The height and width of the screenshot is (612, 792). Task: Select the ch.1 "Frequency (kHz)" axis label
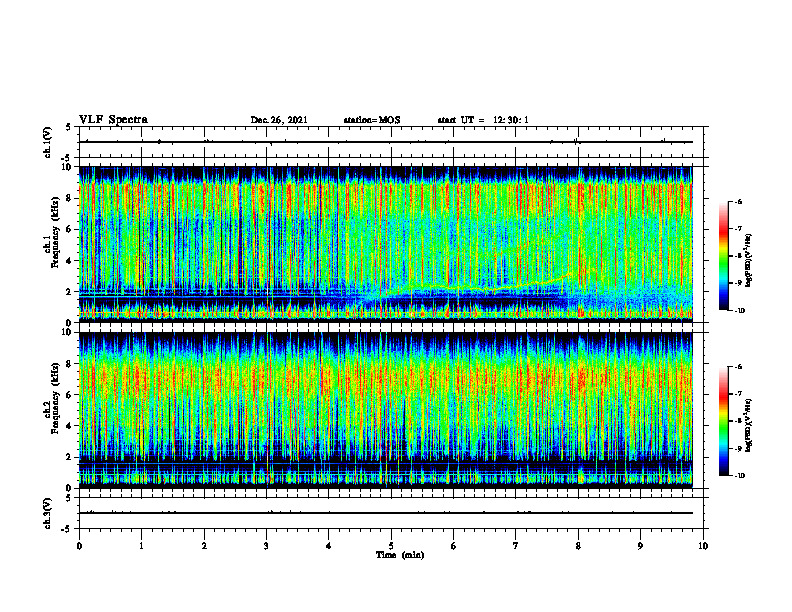pyautogui.click(x=55, y=232)
